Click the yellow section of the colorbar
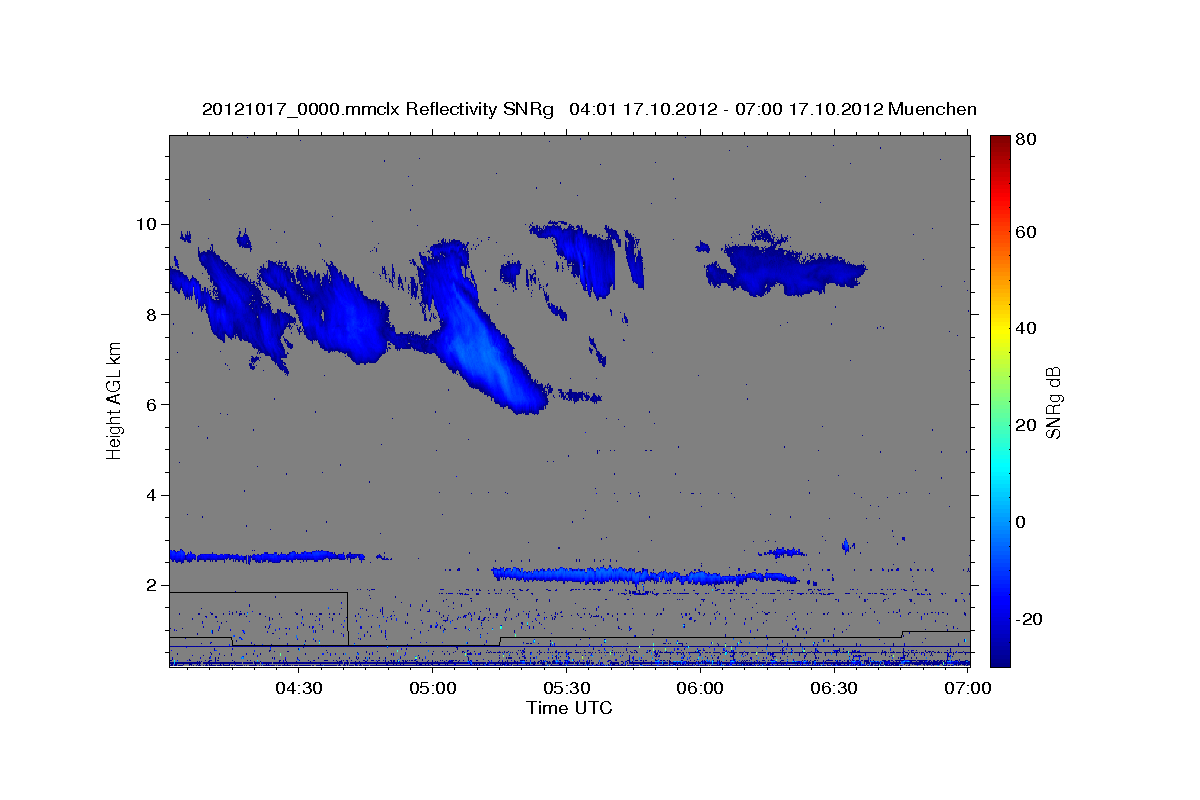 (x=1000, y=328)
